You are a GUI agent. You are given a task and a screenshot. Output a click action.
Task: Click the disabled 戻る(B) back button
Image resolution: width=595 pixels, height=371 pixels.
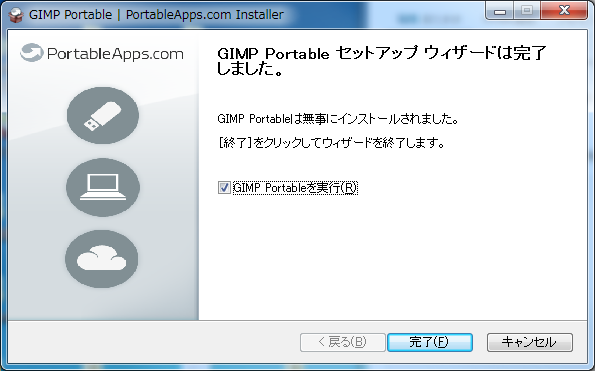343,342
